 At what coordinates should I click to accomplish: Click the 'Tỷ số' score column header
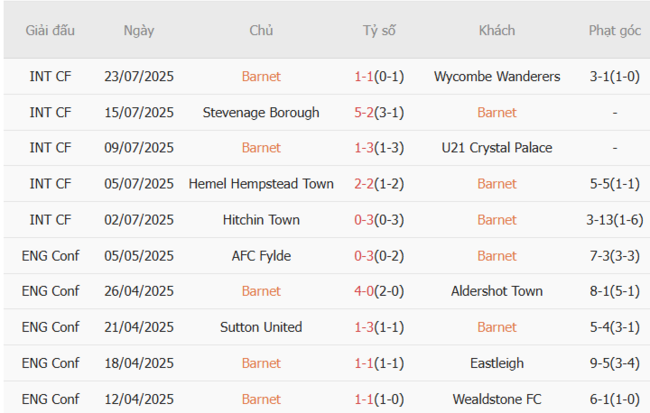click(x=379, y=31)
